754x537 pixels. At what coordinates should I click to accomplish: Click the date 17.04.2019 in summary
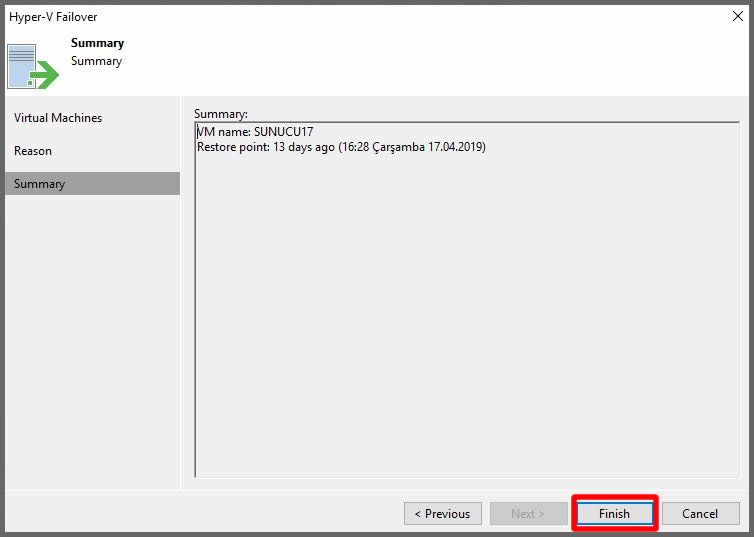(x=455, y=147)
